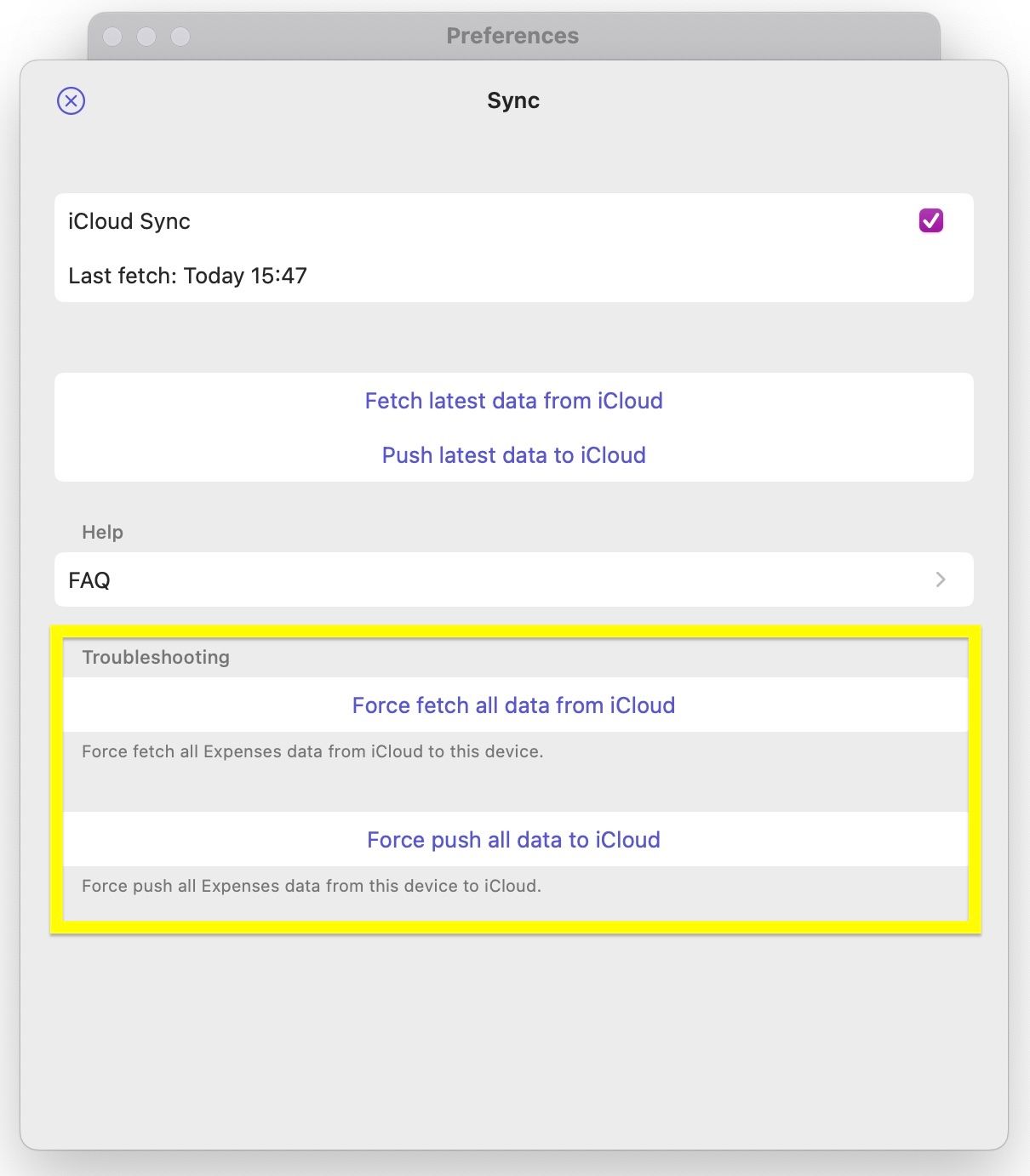Viewport: 1030px width, 1176px height.
Task: Close the Sync sheet with the circled X
Action: (x=72, y=100)
